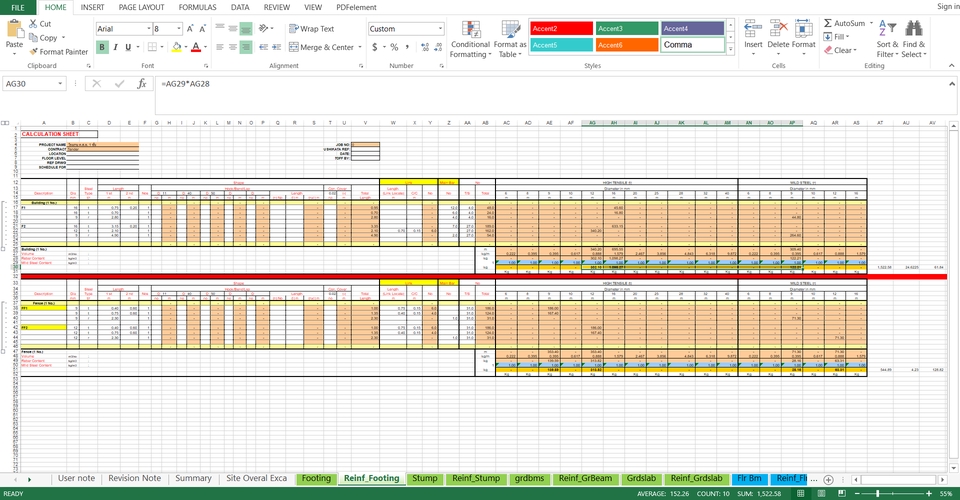Viewport: 960px width, 500px height.
Task: Apply the Comma cell style
Action: (x=692, y=45)
